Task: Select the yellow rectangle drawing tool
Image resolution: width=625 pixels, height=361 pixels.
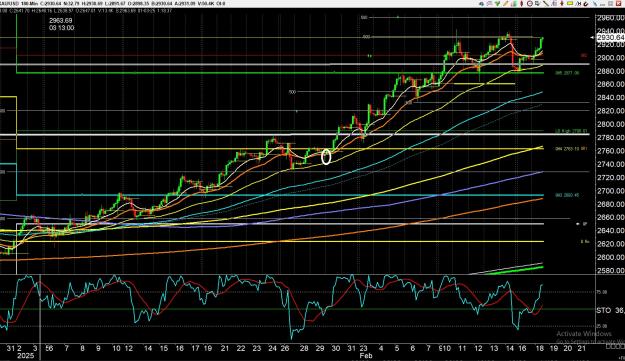Action: tap(570, 4)
